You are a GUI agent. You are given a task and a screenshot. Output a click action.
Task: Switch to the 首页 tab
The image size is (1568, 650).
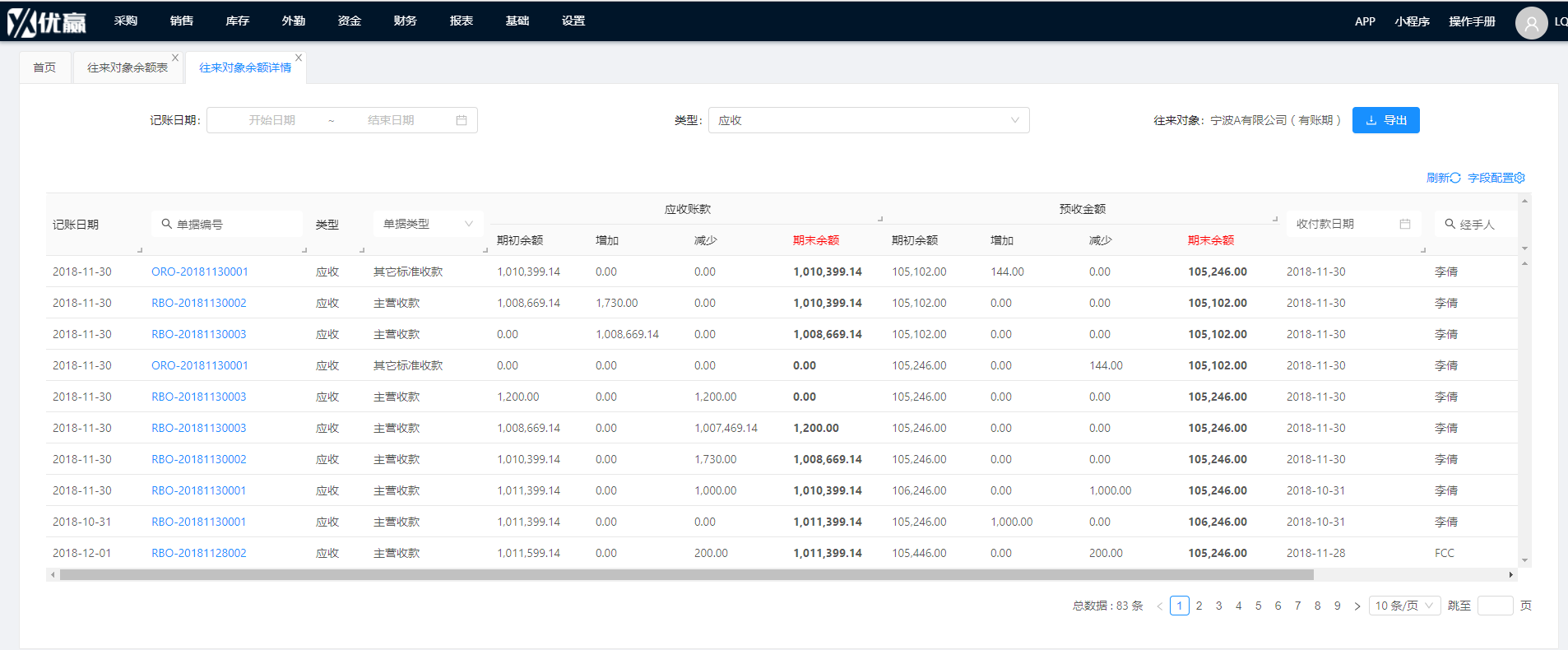44,67
